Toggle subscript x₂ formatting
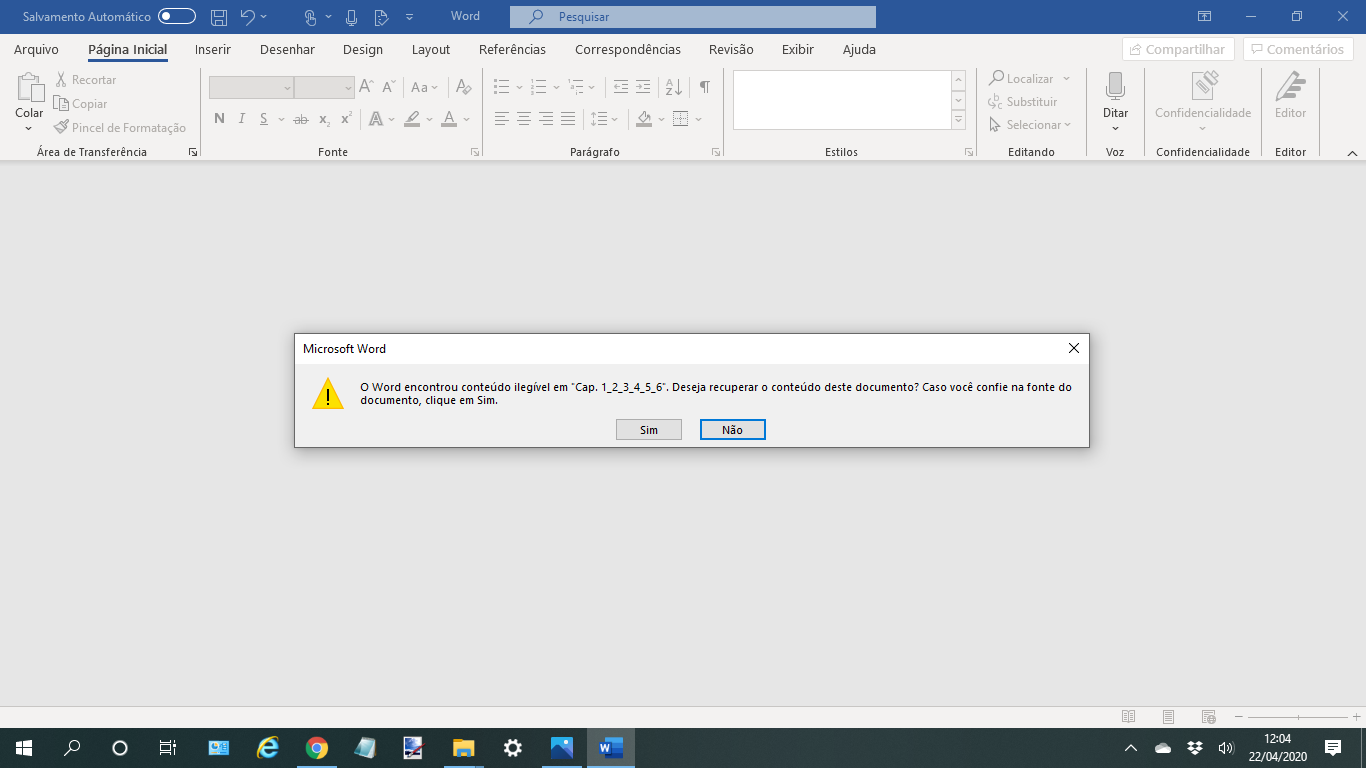This screenshot has width=1366, height=768. tap(324, 119)
